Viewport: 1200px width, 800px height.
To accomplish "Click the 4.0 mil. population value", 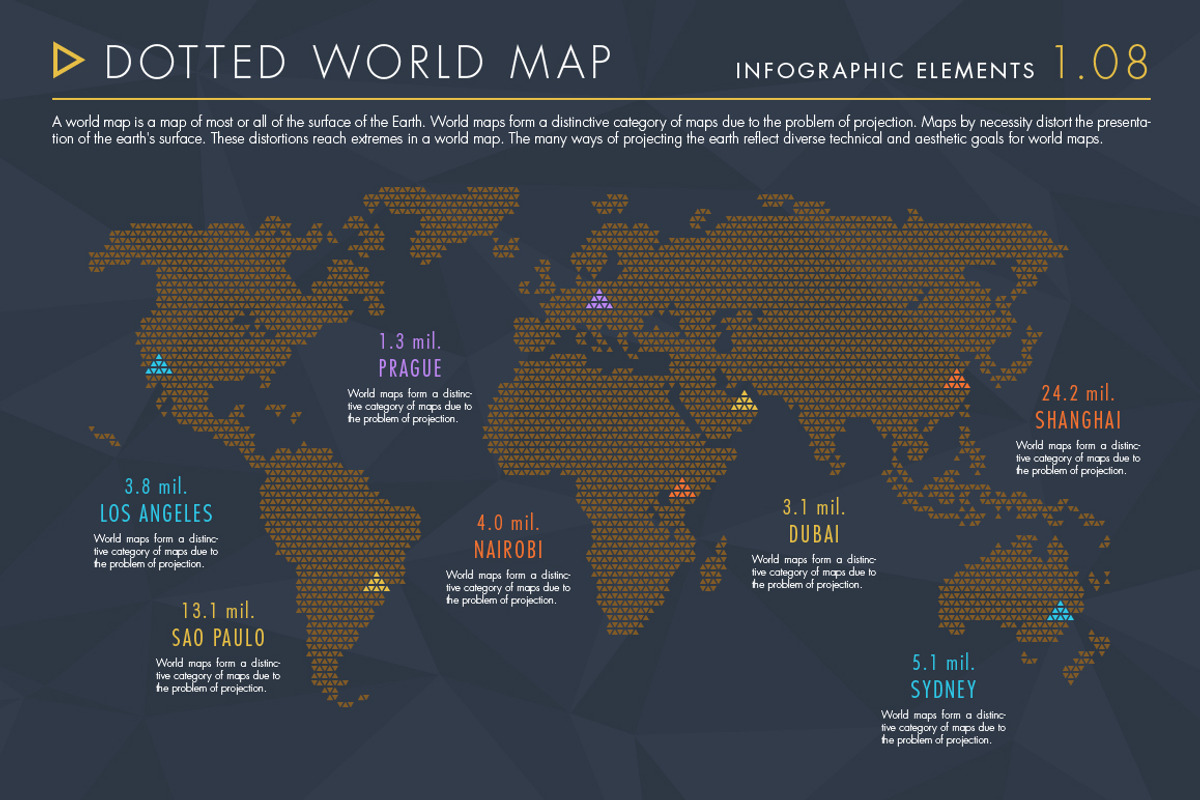I will tap(508, 523).
